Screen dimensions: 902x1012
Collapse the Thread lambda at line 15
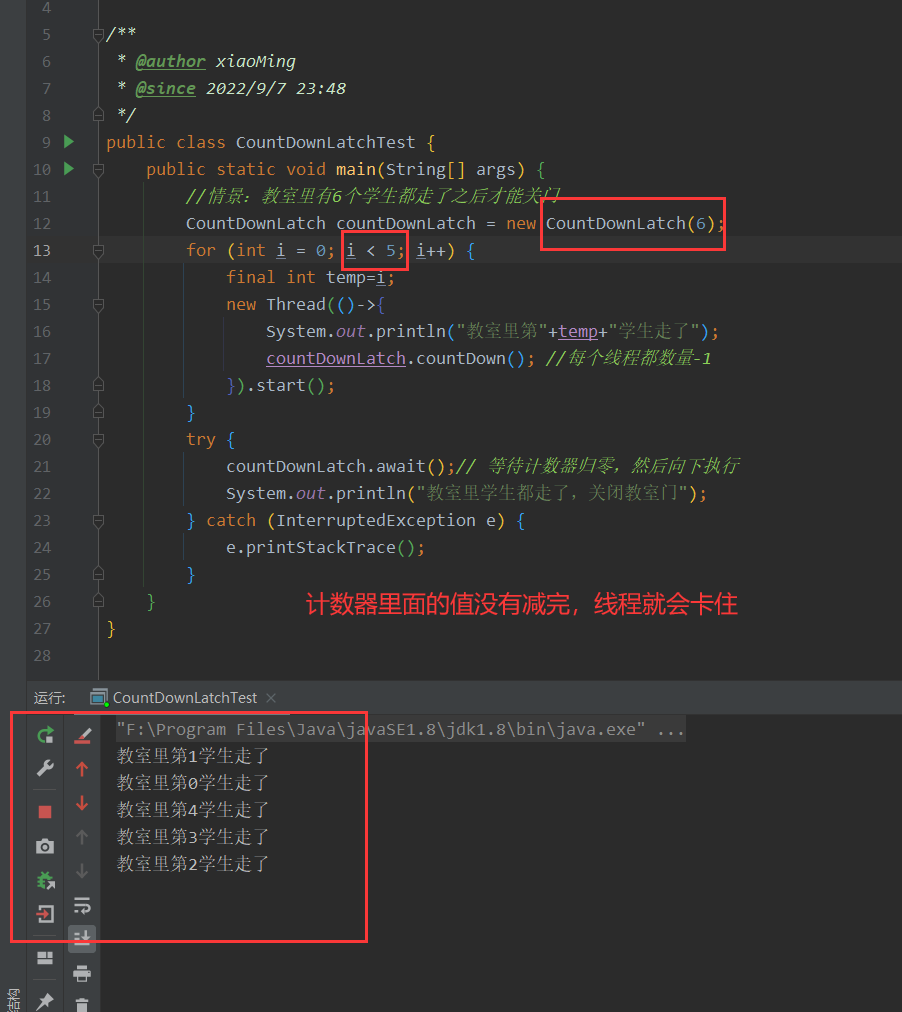98,305
